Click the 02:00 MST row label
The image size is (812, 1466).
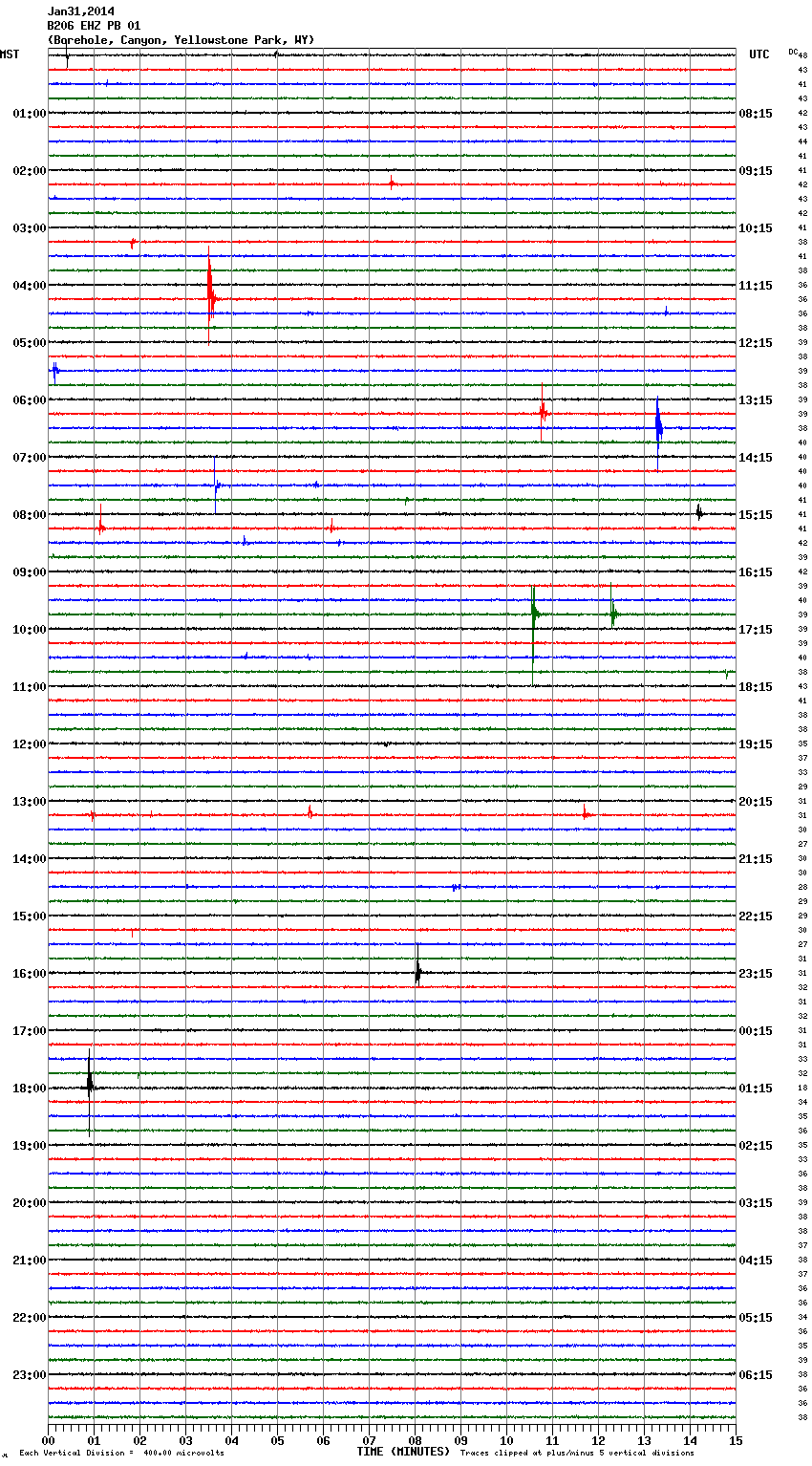tap(30, 171)
